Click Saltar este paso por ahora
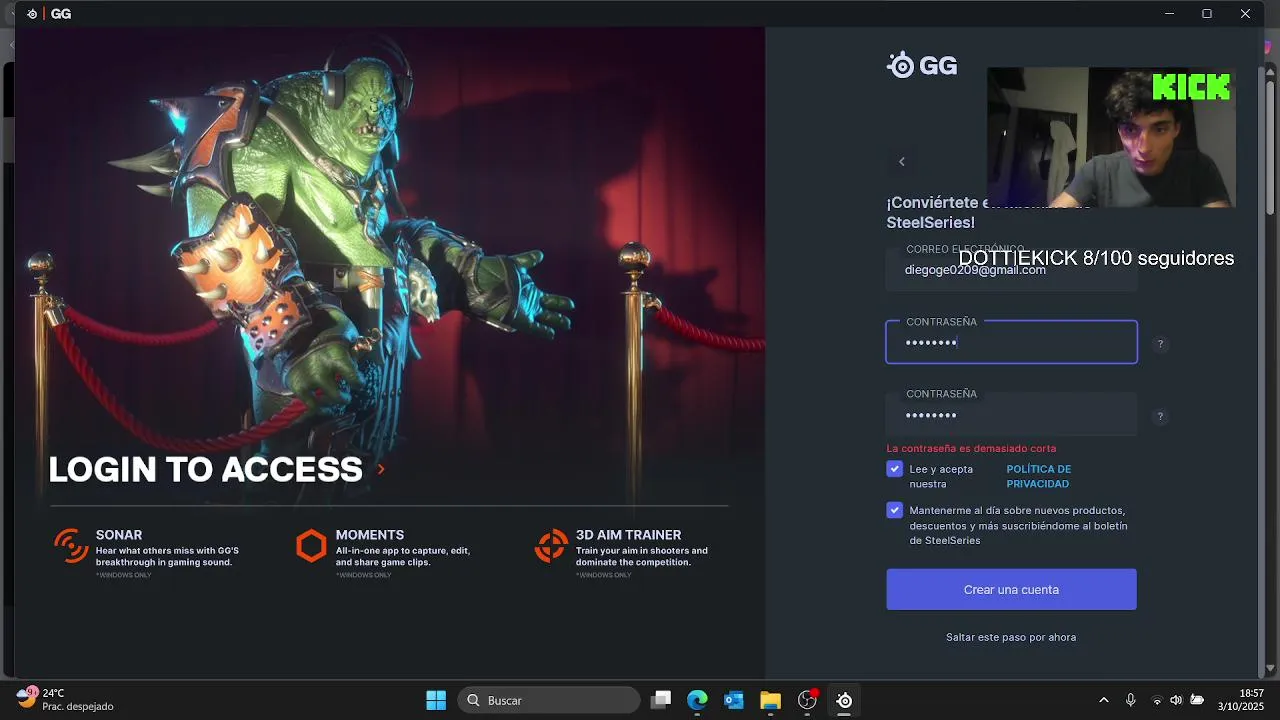This screenshot has height=720, width=1280. coord(1011,637)
